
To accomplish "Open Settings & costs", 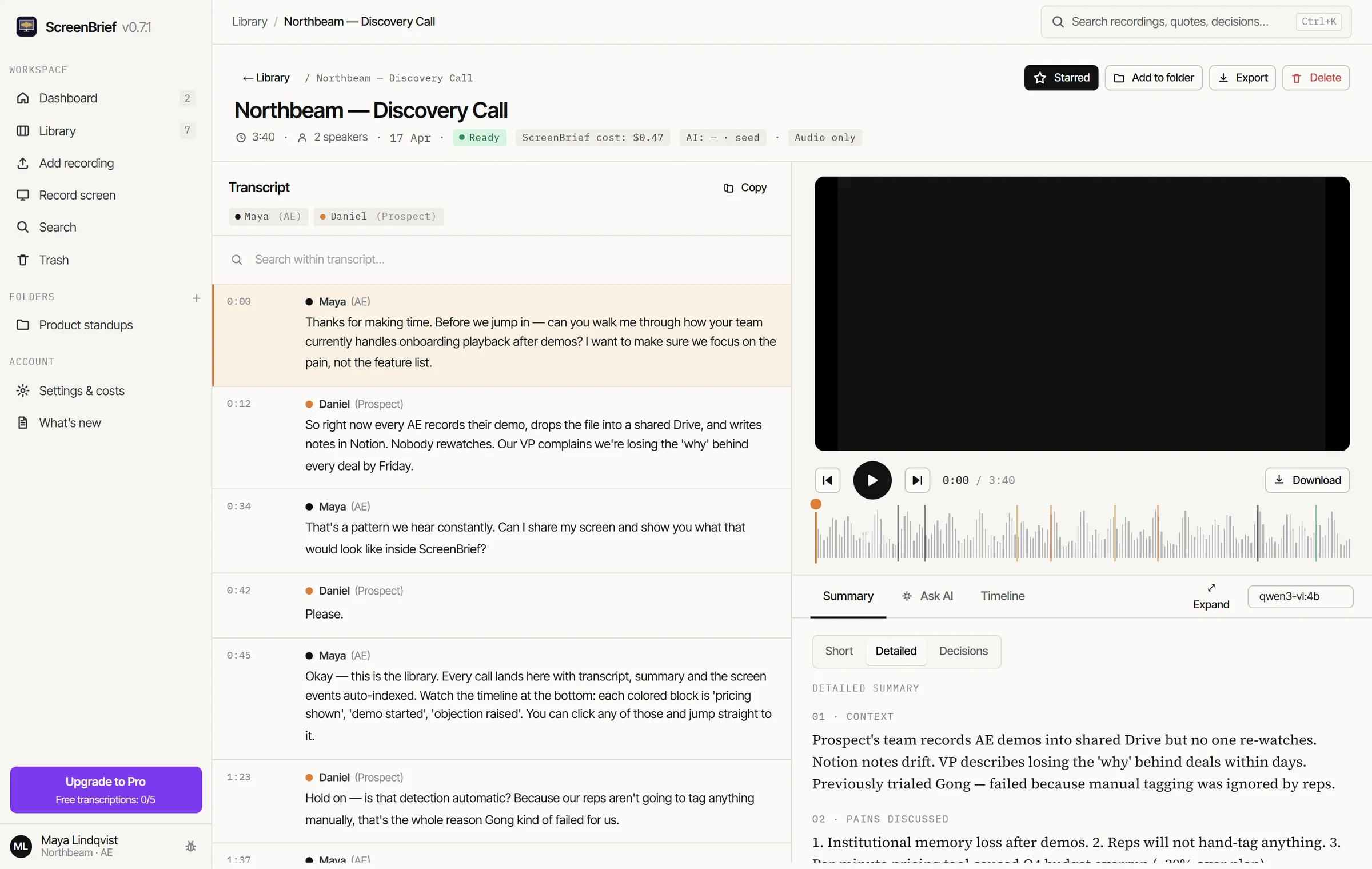I will (106, 391).
